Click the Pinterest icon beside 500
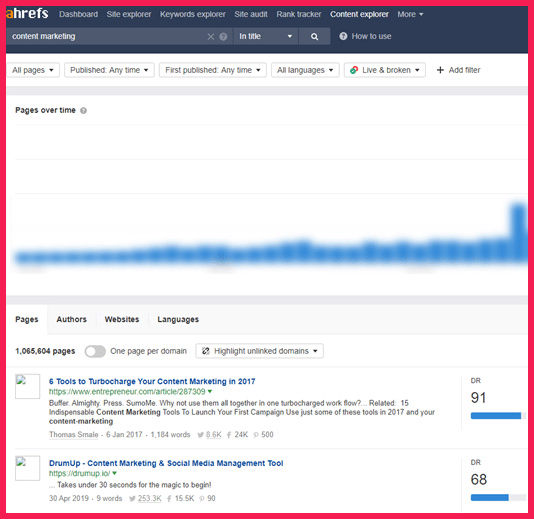Viewport: 534px width, 519px height. click(x=256, y=435)
